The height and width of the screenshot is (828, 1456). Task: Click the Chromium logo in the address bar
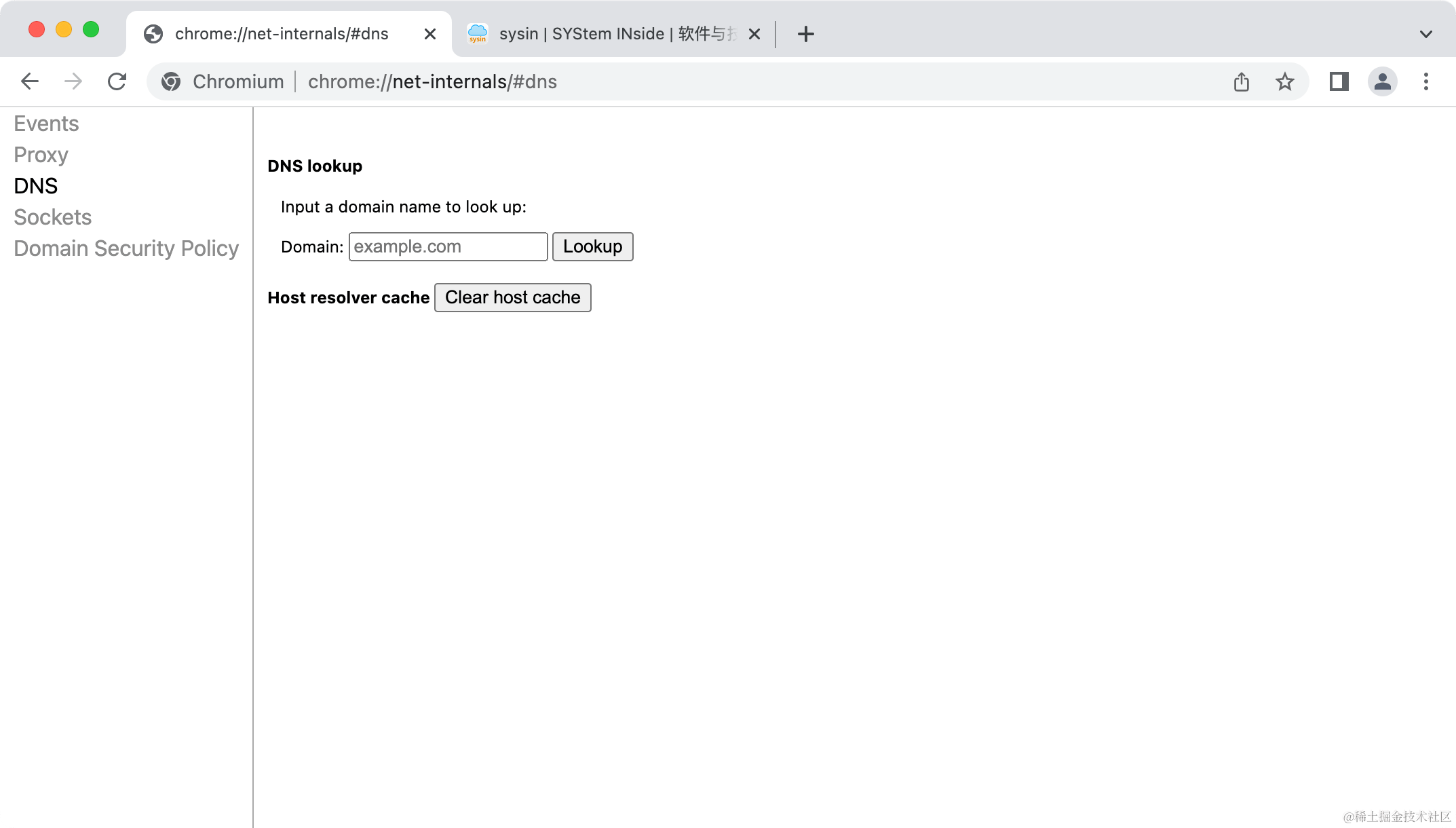coord(171,81)
